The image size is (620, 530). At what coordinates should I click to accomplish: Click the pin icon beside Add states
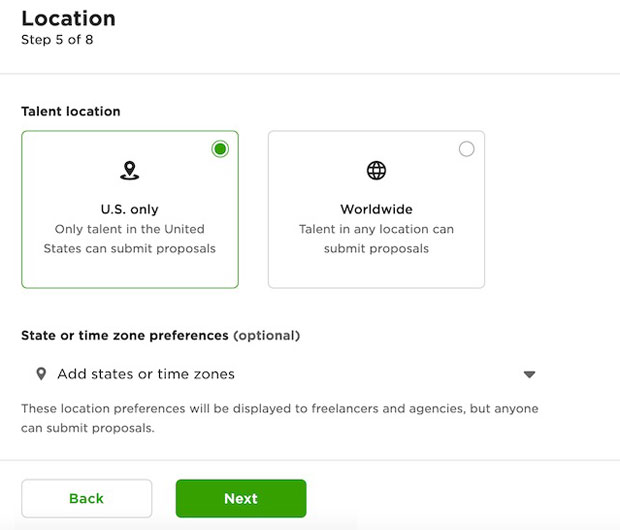(x=41, y=374)
